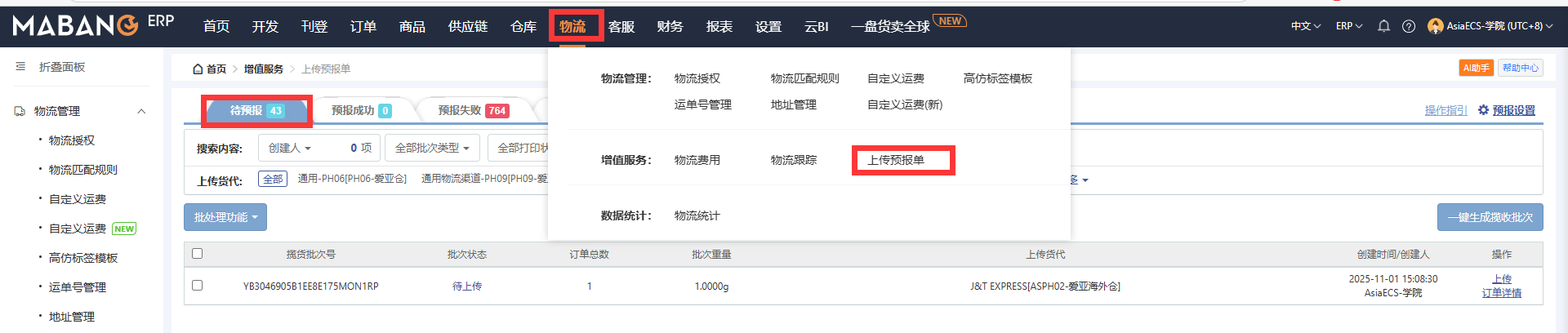Open the 订单详情 link in the row
The height and width of the screenshot is (333, 1568).
[1501, 293]
